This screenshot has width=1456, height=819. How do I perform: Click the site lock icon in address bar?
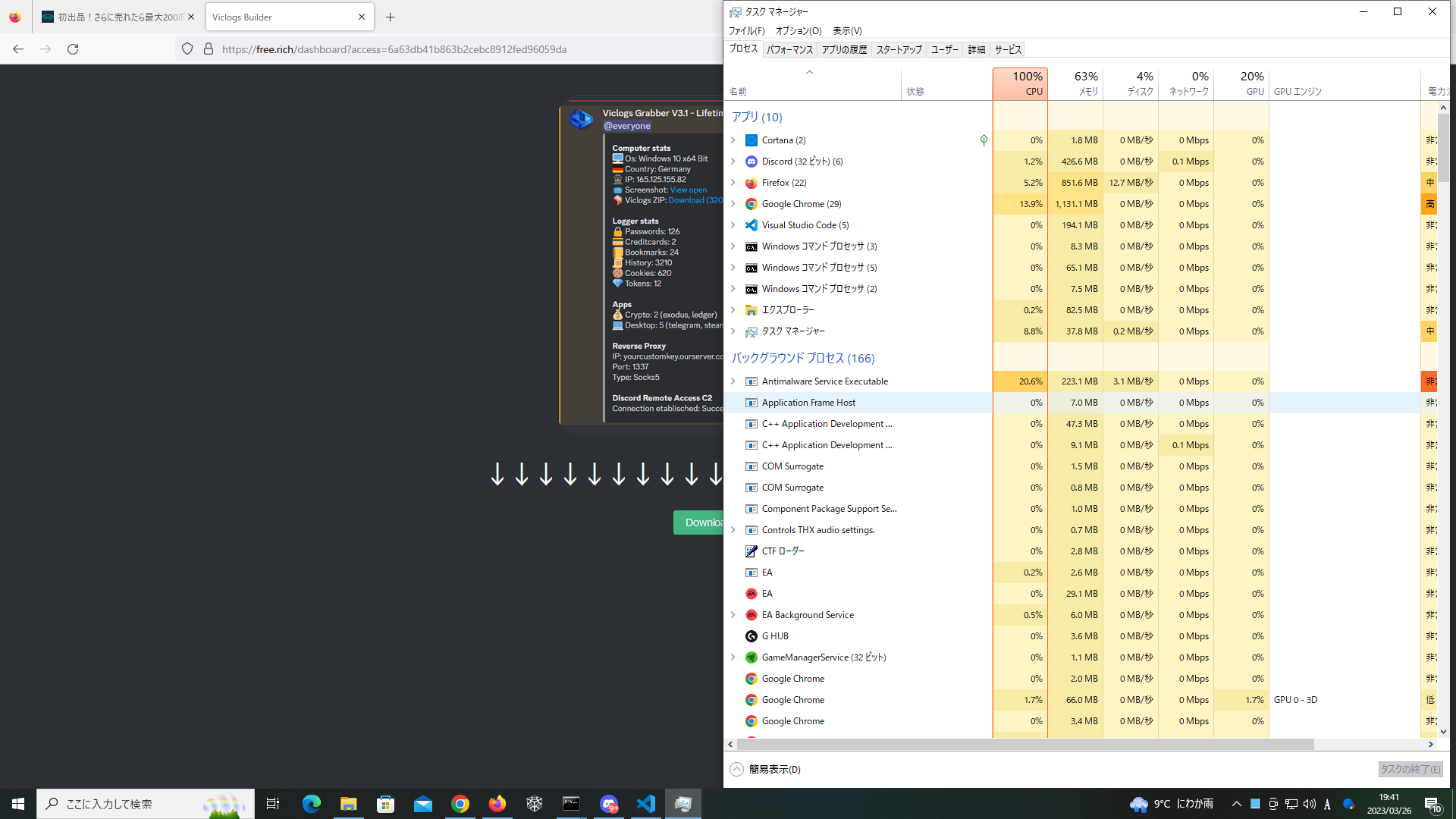(209, 49)
